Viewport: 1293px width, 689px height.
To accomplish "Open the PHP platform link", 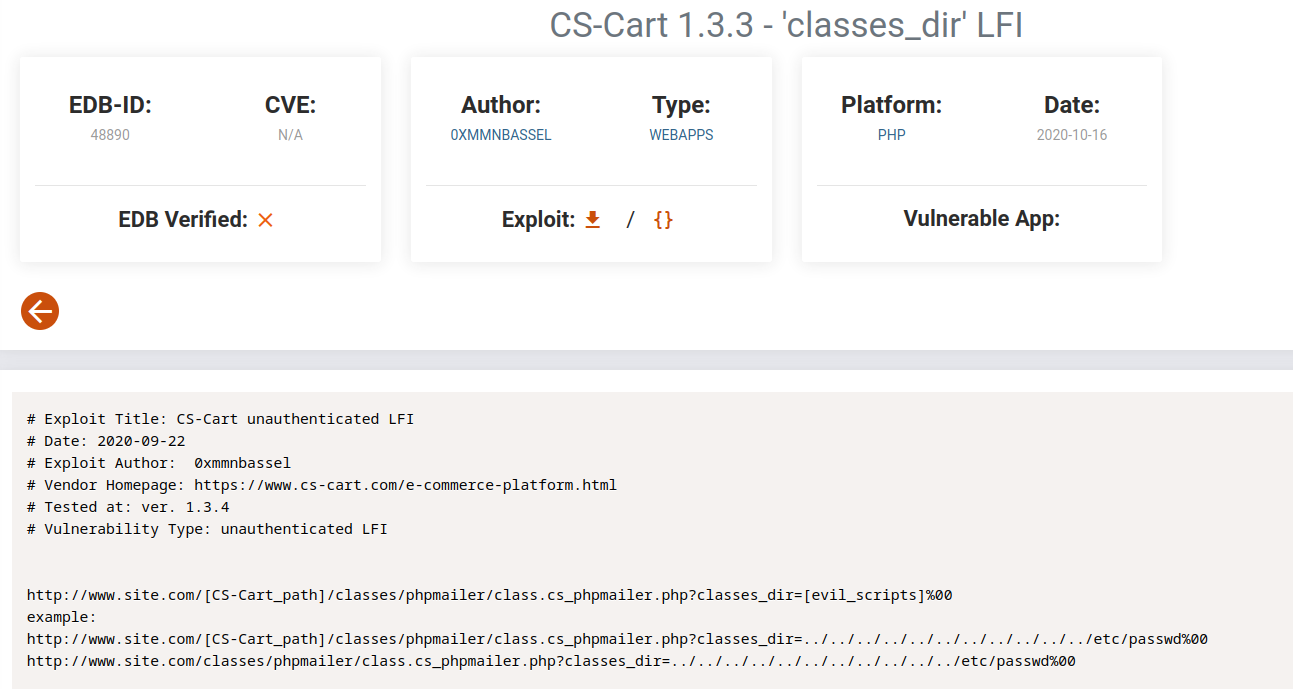I will (x=892, y=135).
